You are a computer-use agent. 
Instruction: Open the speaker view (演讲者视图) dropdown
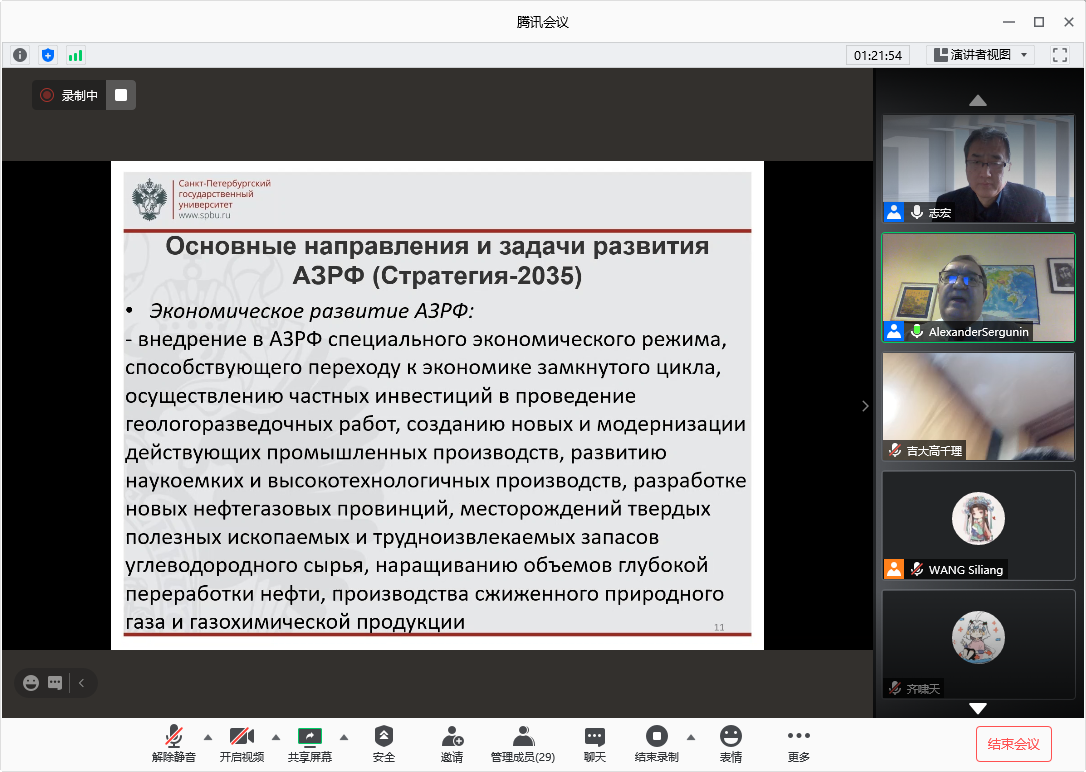[x=981, y=55]
